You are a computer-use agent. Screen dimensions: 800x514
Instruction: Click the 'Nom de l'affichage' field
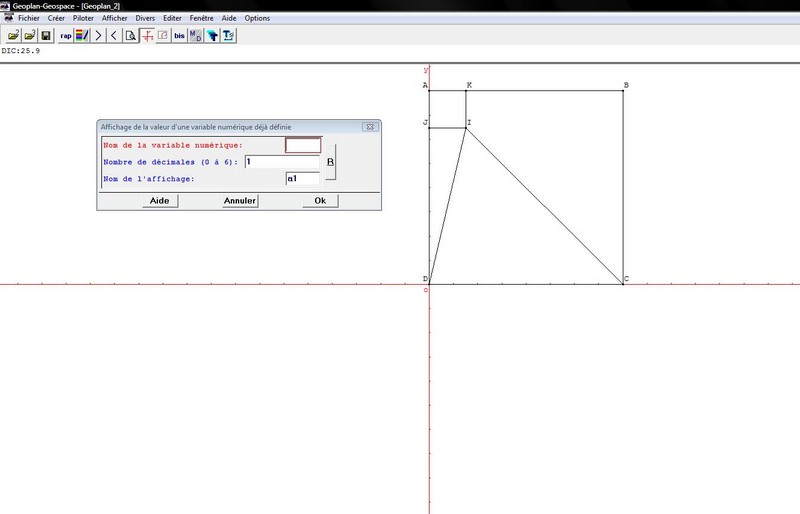302,179
